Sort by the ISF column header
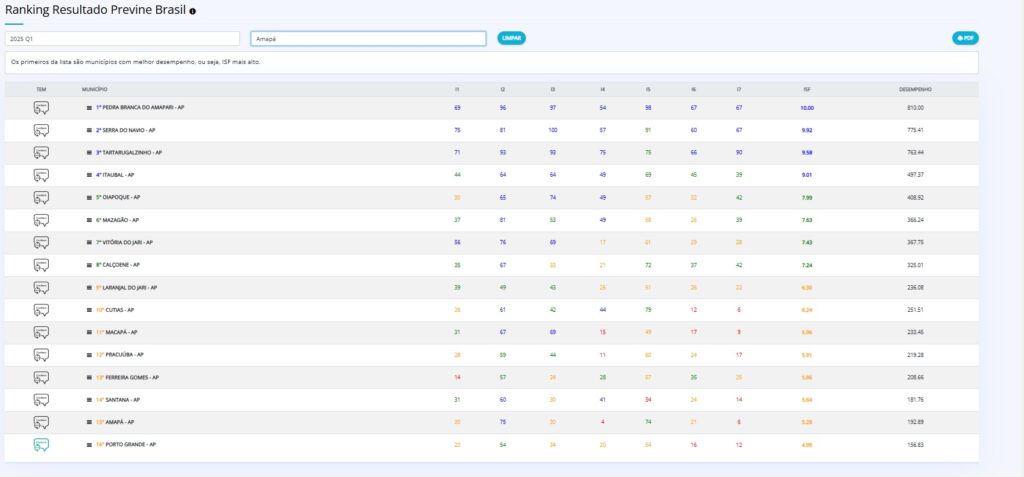The height and width of the screenshot is (477, 1024). point(806,89)
